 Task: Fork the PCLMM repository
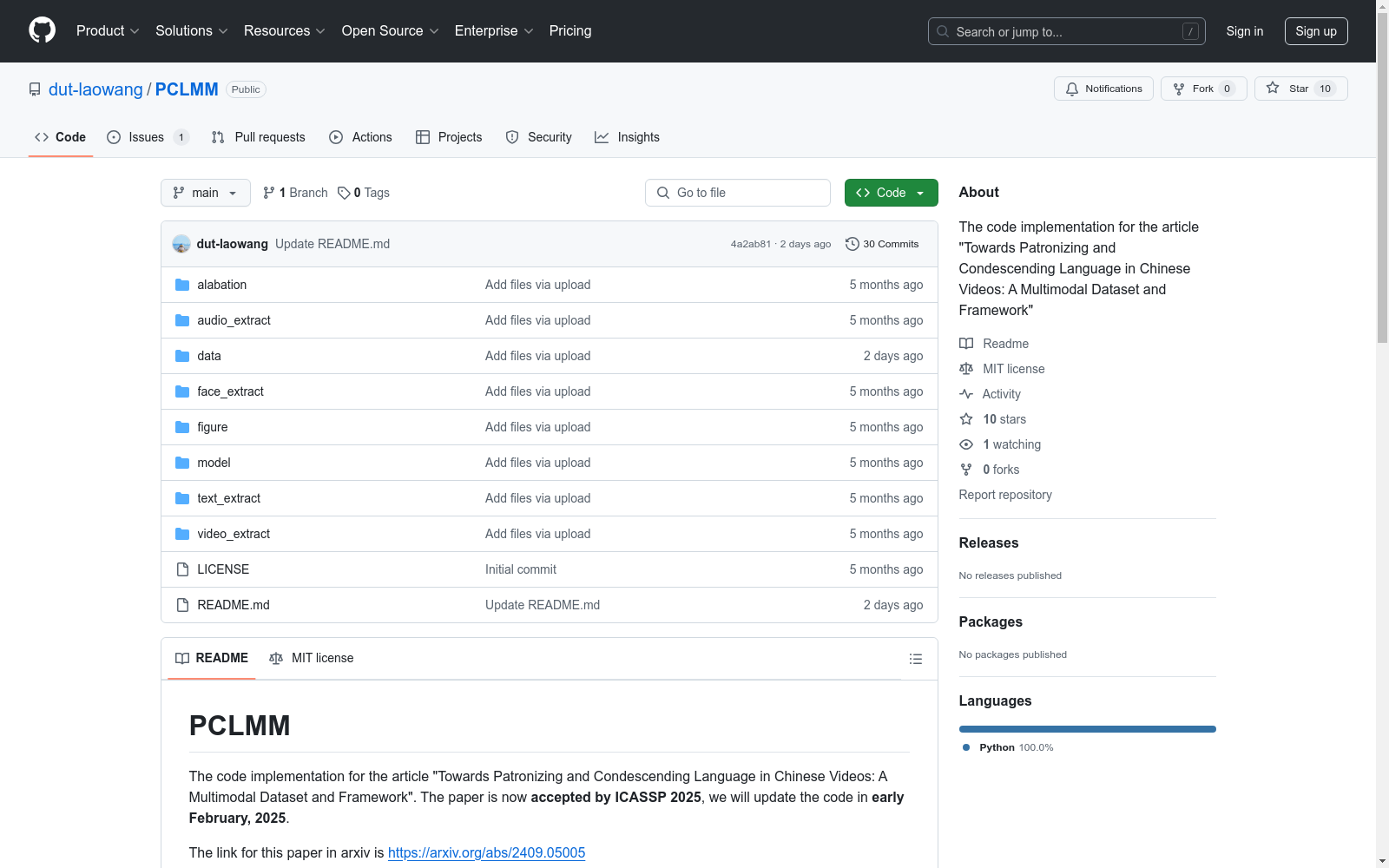coord(1202,89)
